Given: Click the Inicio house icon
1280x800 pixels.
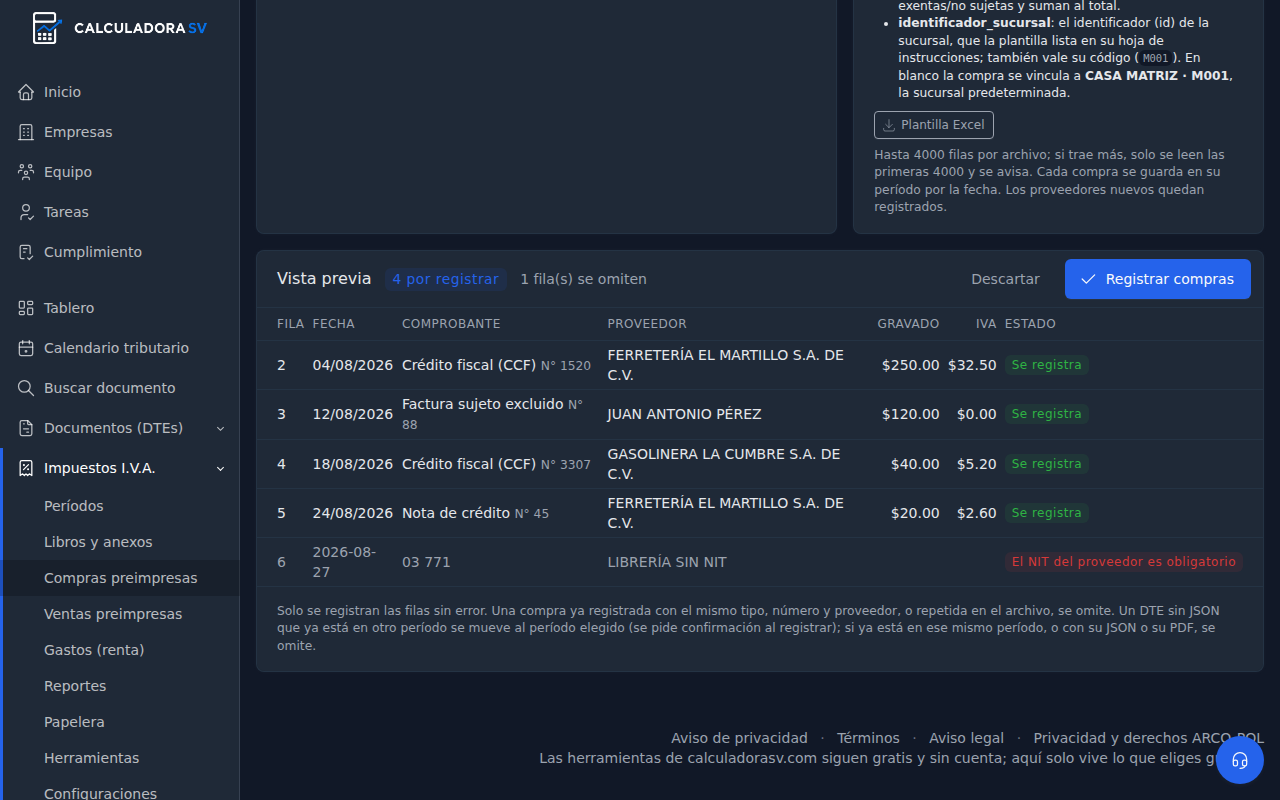Looking at the screenshot, I should (x=26, y=92).
